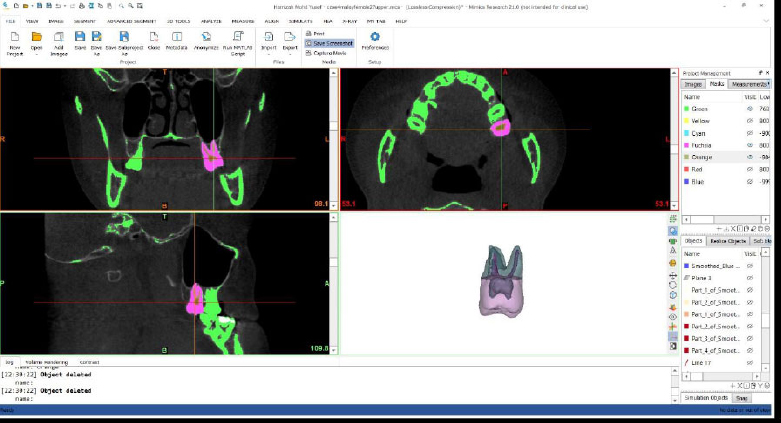The image size is (781, 423).
Task: Toggle visibility of the Orange mask
Action: pos(750,157)
